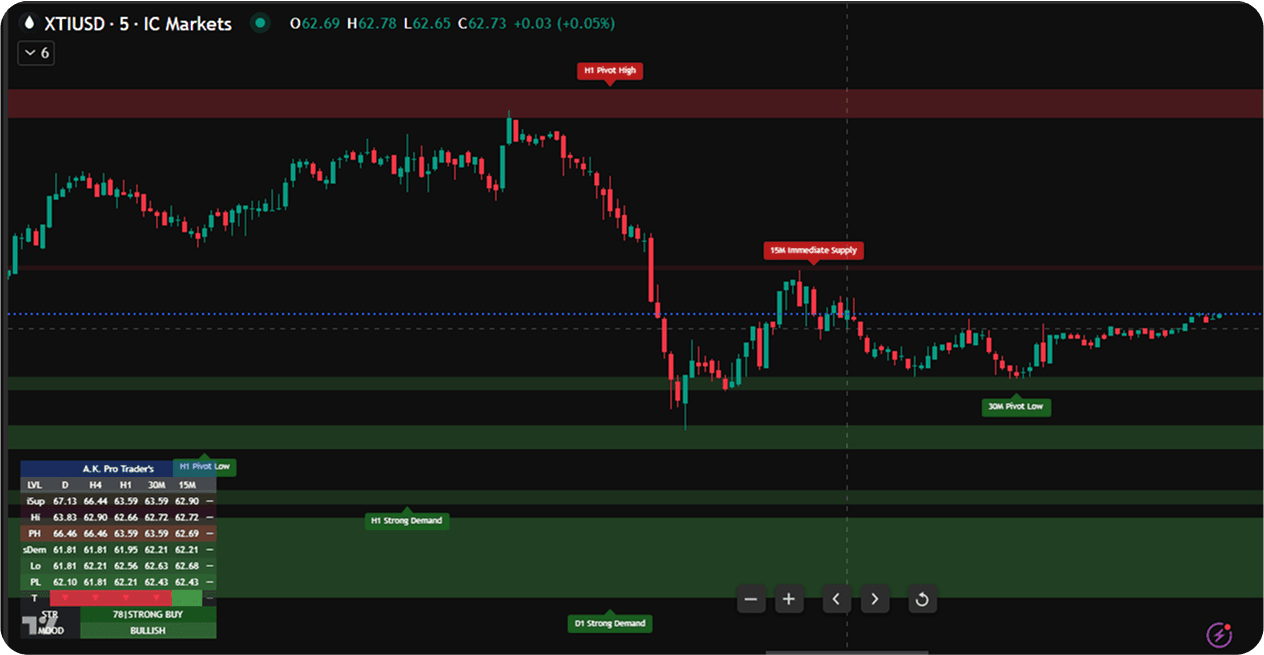Open the XTIUSD symbol title
Image resolution: width=1264 pixels, height=655 pixels.
click(138, 23)
